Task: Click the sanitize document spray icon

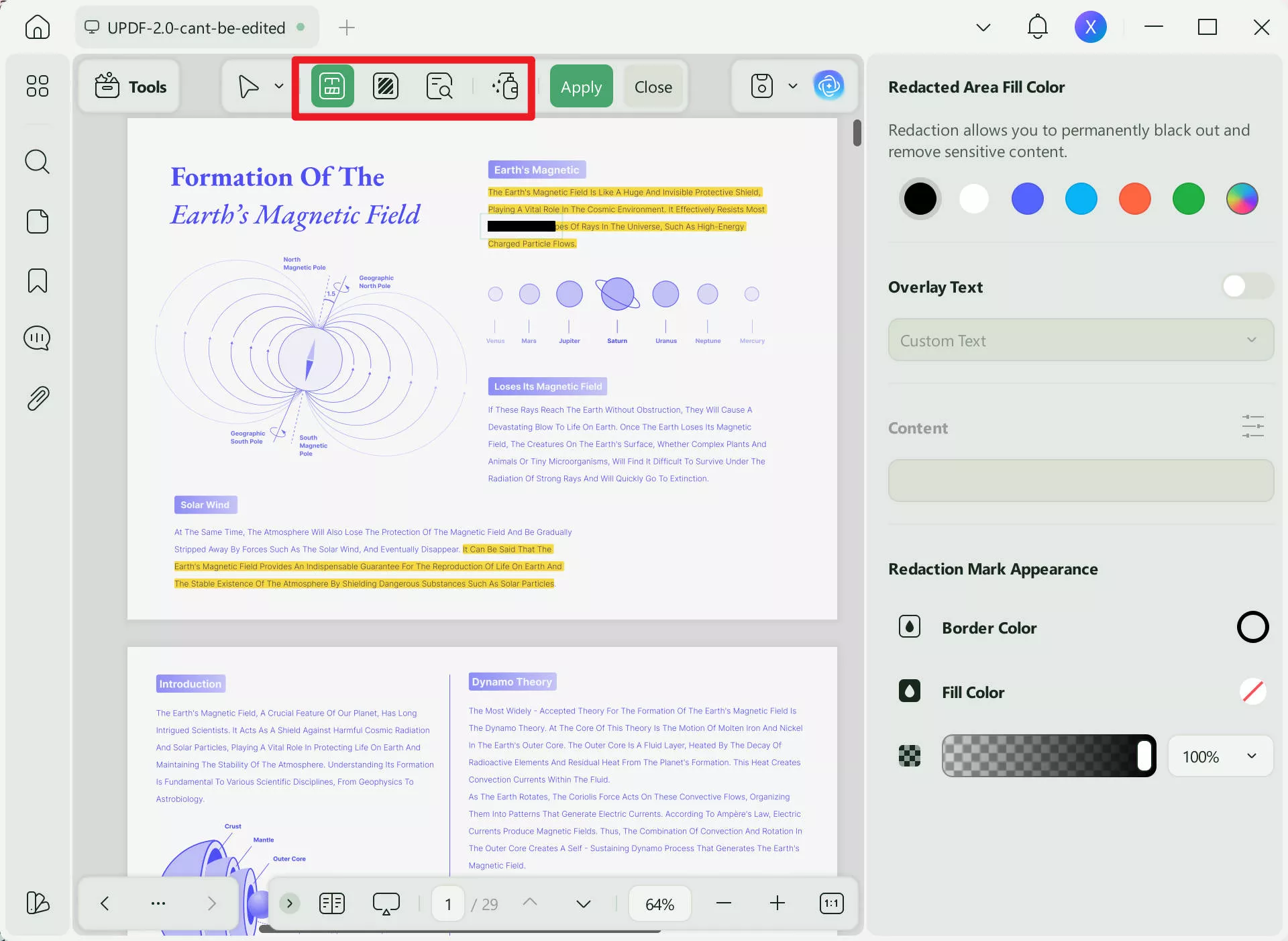Action: [x=505, y=87]
